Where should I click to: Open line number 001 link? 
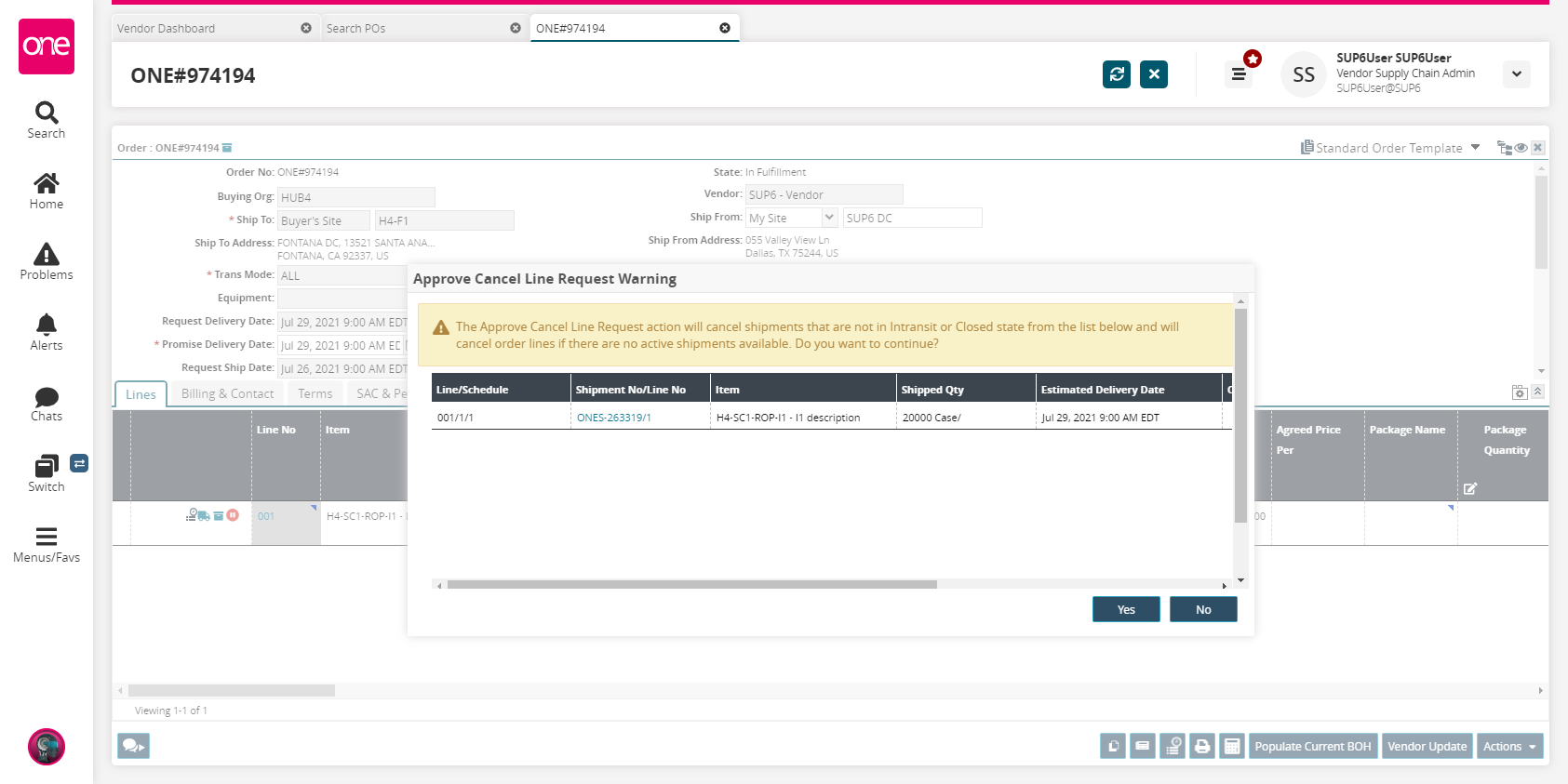coord(266,516)
